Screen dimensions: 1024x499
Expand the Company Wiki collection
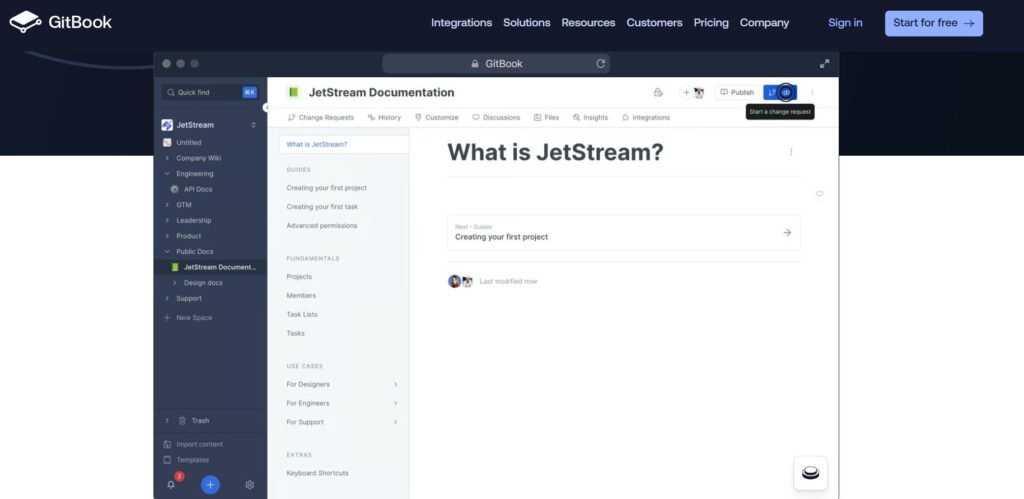167,158
